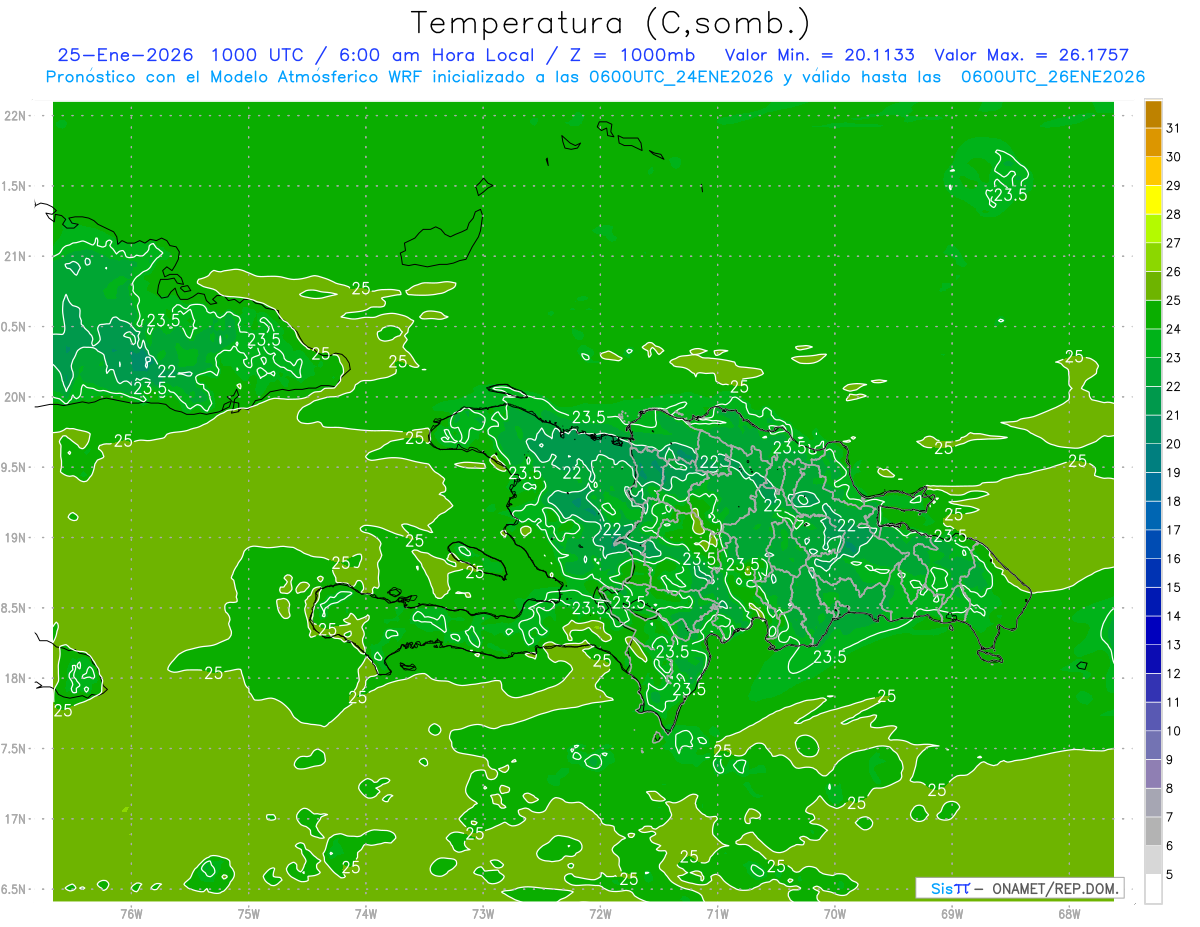Click the '28' legend scale label

[x=1173, y=214]
